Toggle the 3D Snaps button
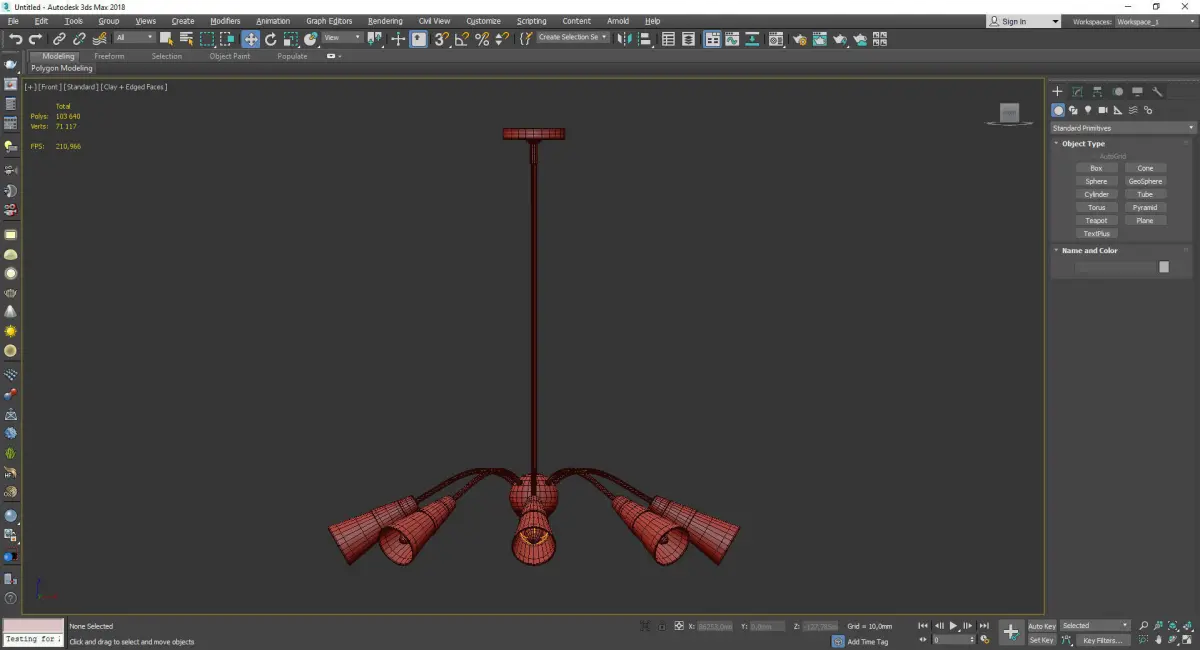 click(441, 39)
